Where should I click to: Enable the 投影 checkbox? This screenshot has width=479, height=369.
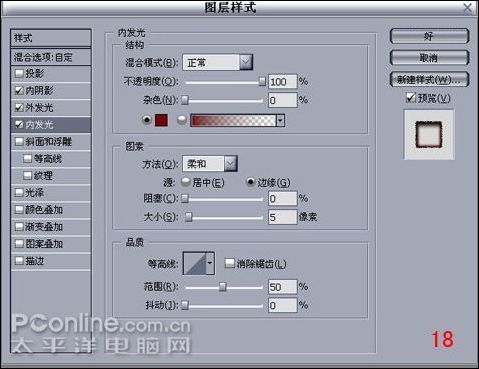tap(19, 73)
